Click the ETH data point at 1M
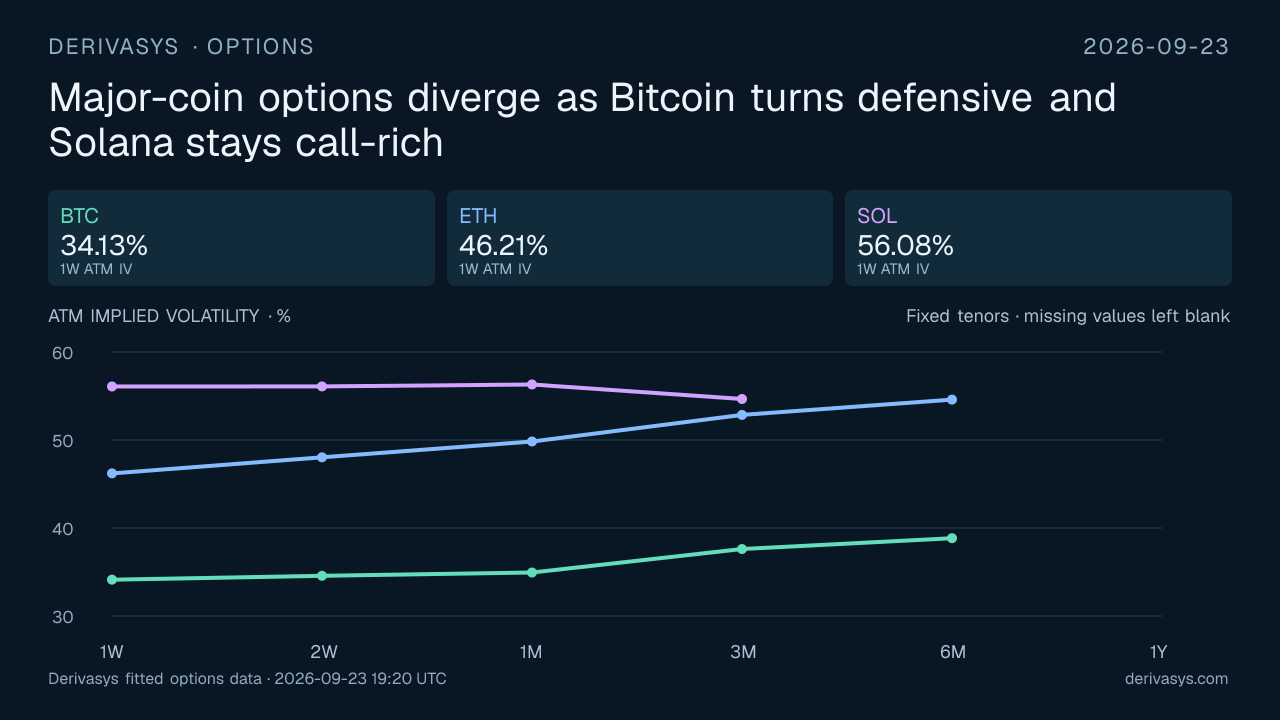Image resolution: width=1280 pixels, height=720 pixels. tap(532, 441)
